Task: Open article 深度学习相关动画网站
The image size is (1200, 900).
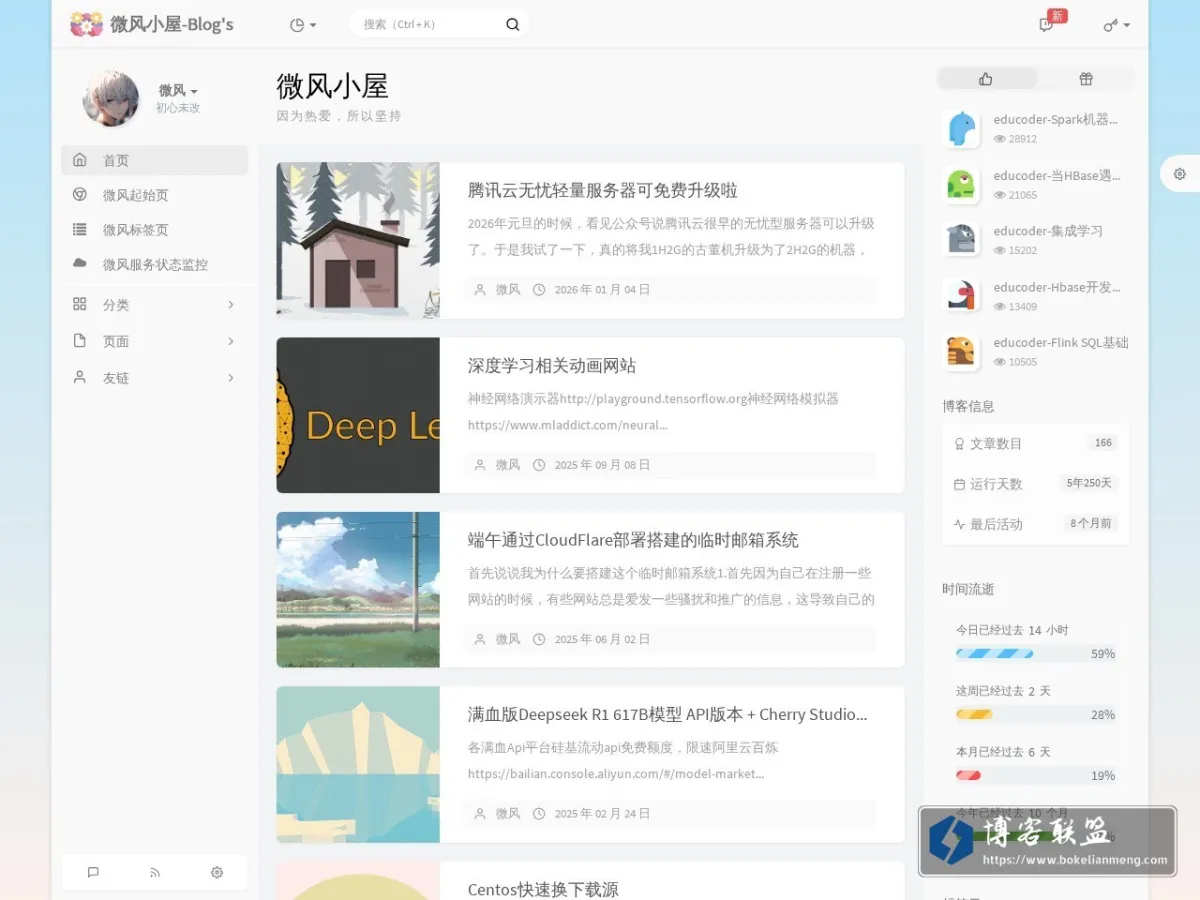Action: pos(552,365)
